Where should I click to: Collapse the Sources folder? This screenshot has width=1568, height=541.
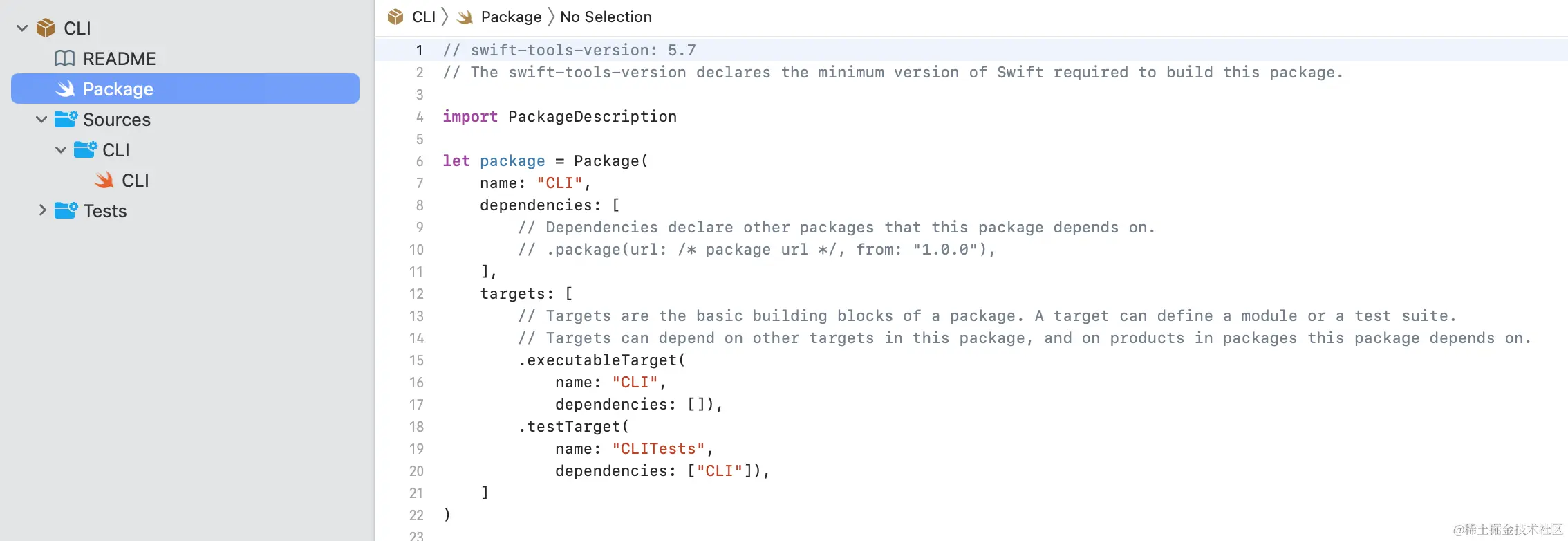click(41, 120)
